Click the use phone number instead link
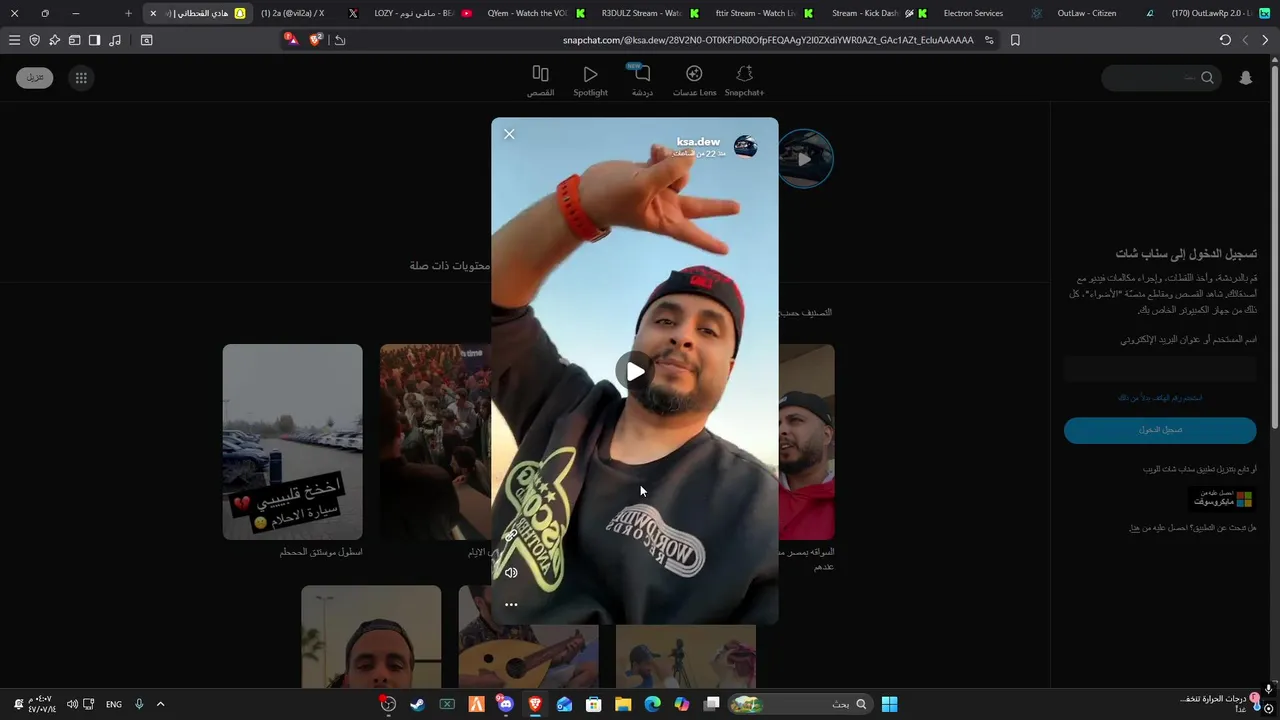Viewport: 1280px width, 720px height. pyautogui.click(x=1160, y=398)
